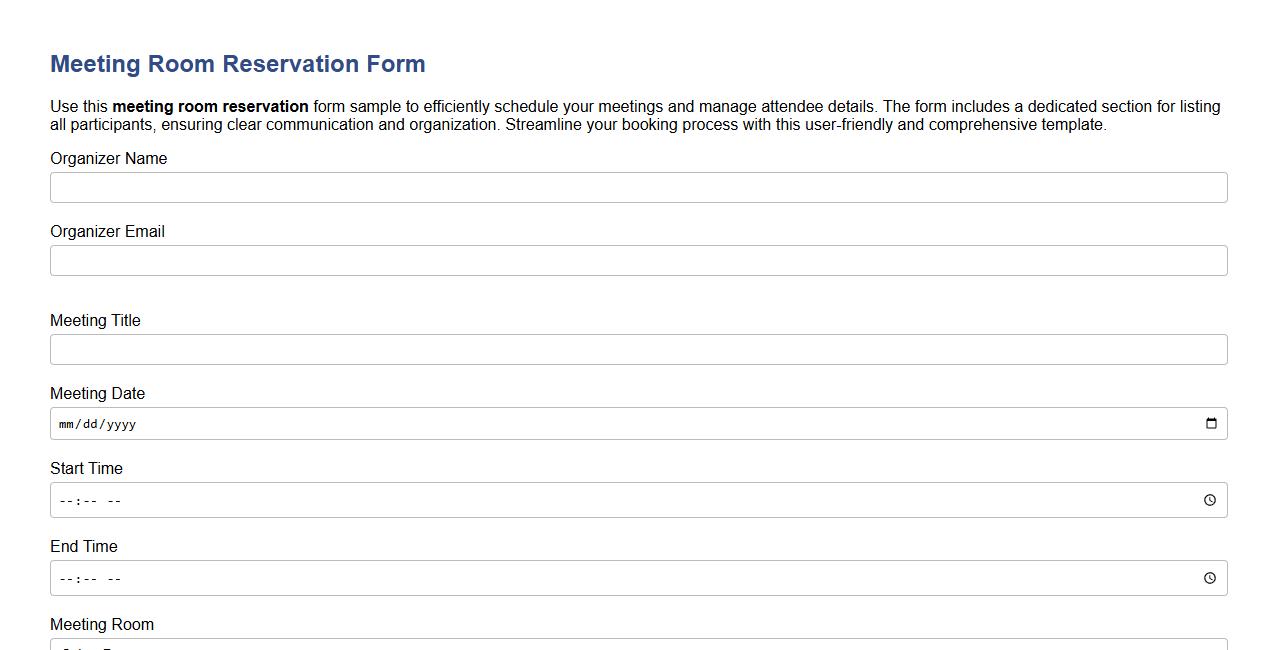
Task: Click the mm segment in Meeting Date
Action: pos(67,423)
